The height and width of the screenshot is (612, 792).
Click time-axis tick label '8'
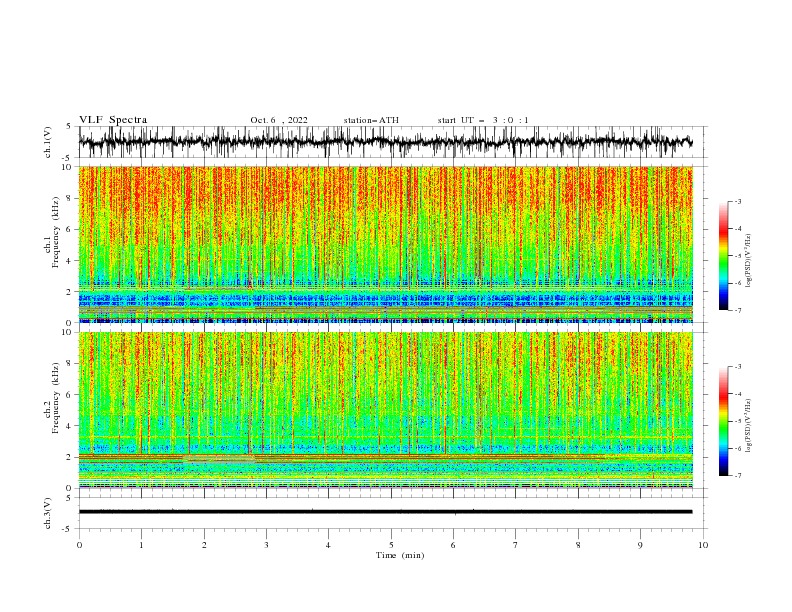pos(578,545)
